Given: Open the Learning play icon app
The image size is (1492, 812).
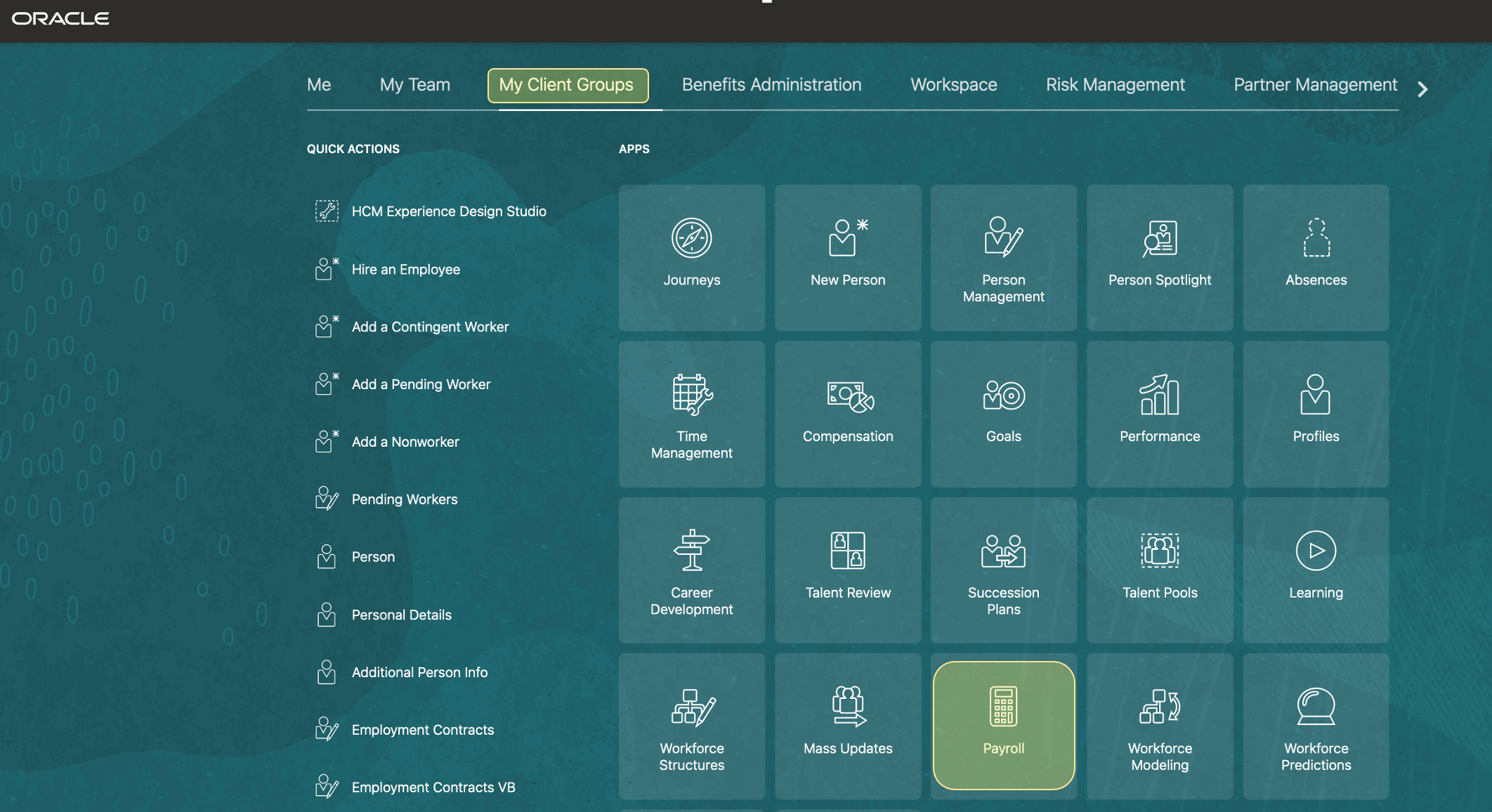Looking at the screenshot, I should [x=1315, y=569].
